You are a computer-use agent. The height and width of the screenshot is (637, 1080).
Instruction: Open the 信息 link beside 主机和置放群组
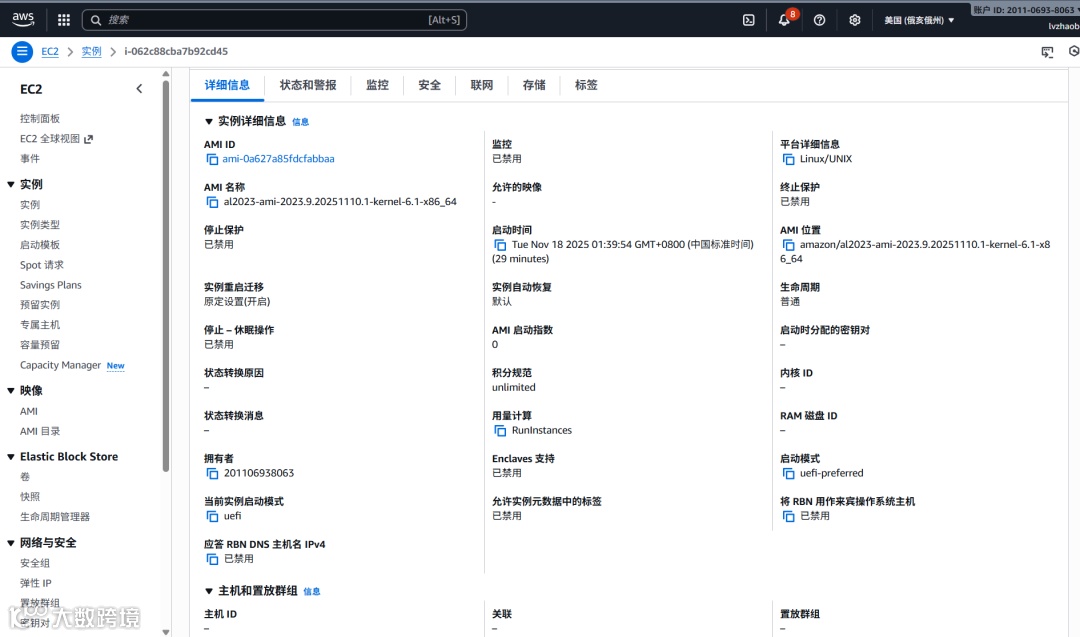311,592
